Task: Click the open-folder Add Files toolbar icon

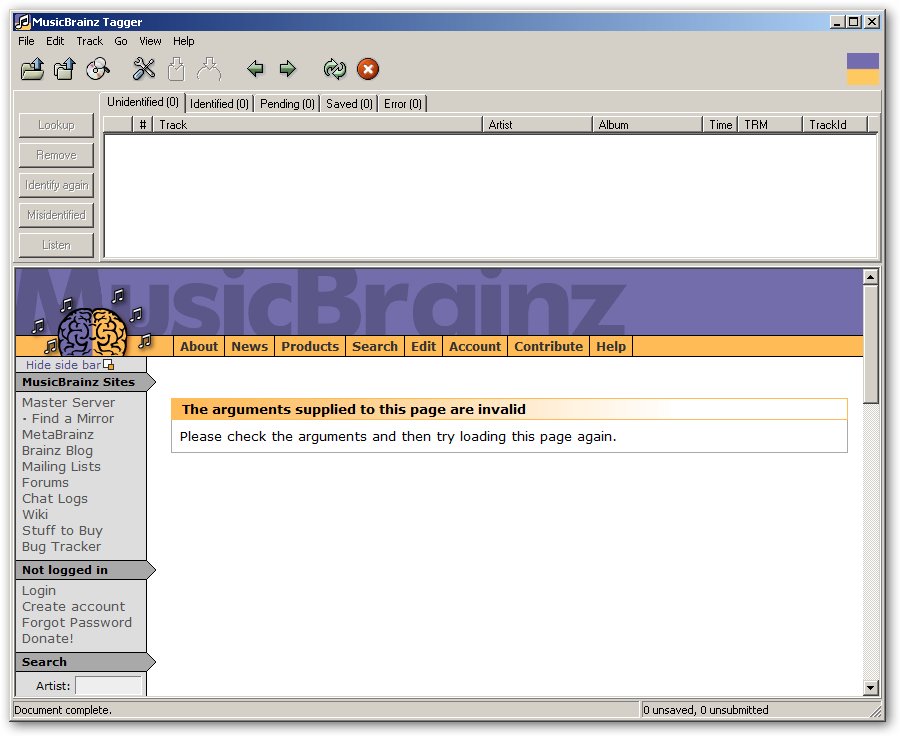Action: tap(33, 69)
